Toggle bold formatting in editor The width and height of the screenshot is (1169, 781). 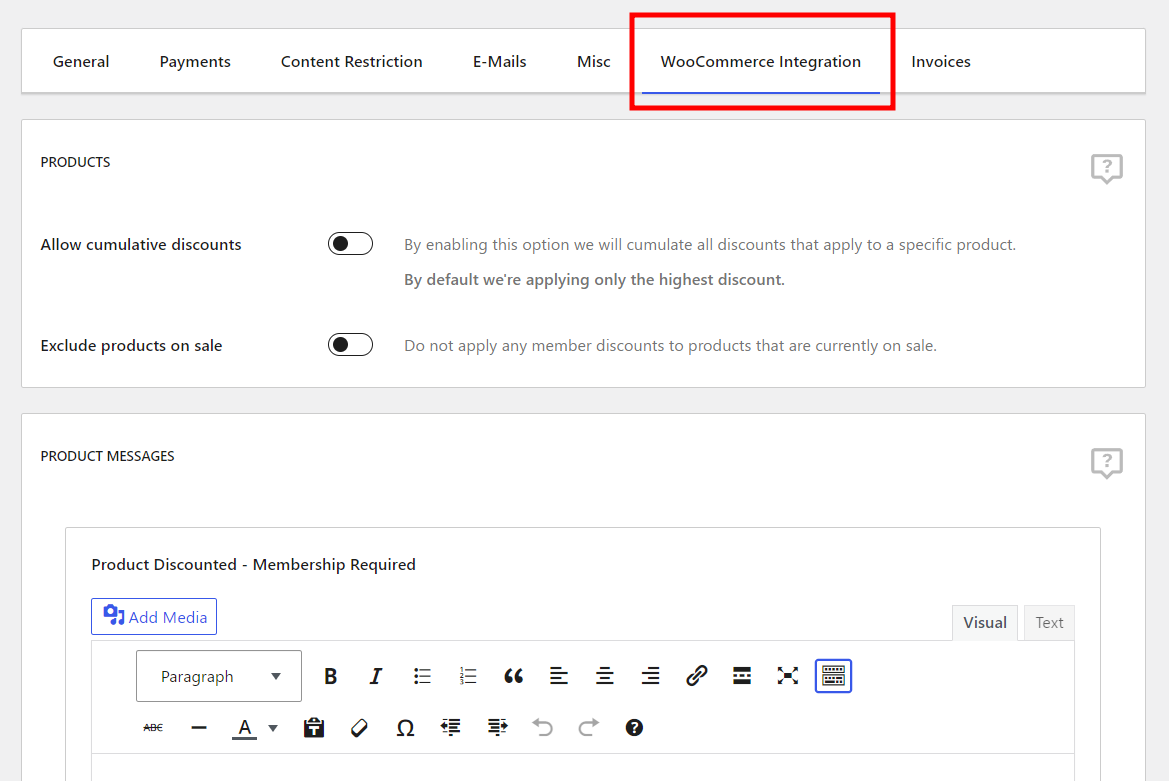331,677
